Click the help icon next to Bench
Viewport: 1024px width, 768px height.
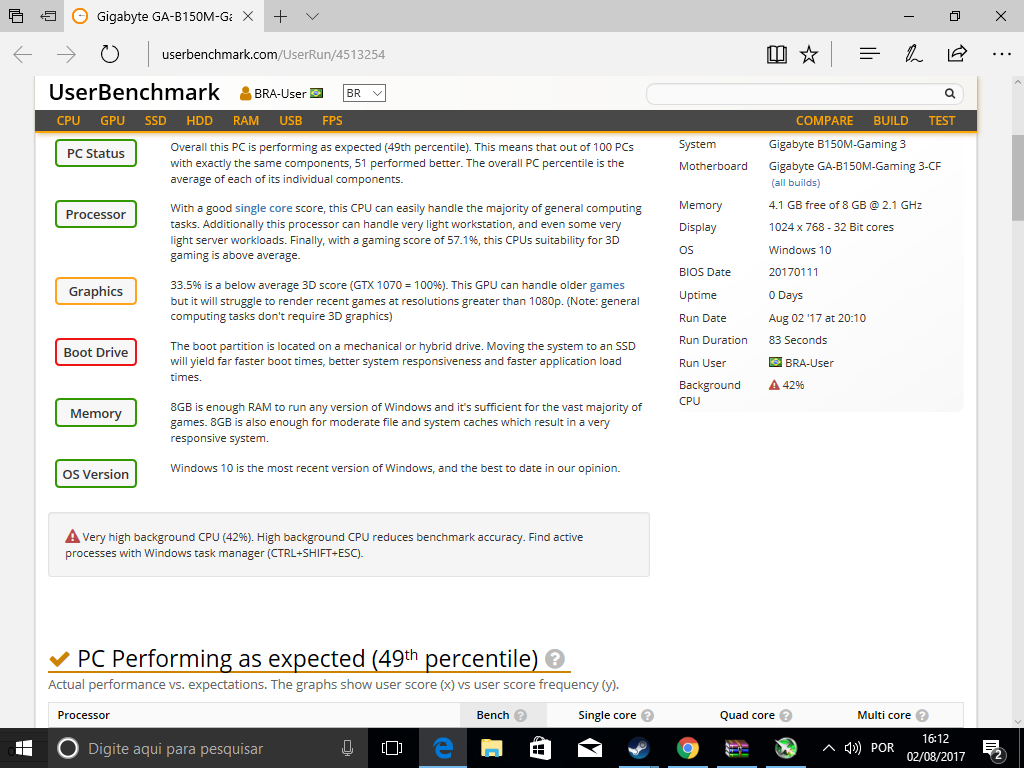520,715
